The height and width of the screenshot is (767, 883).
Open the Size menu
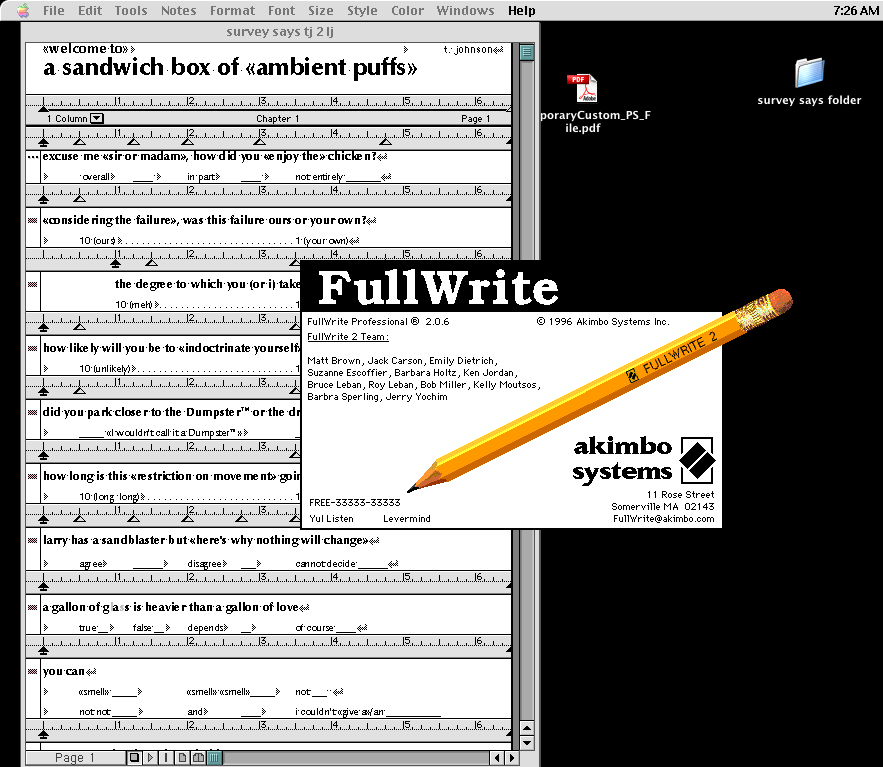tap(320, 10)
